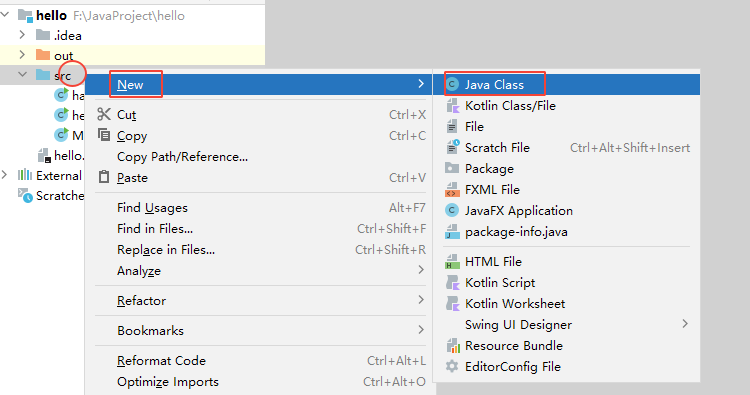Open the Analyze submenu arrow
750x395 pixels.
click(x=421, y=270)
